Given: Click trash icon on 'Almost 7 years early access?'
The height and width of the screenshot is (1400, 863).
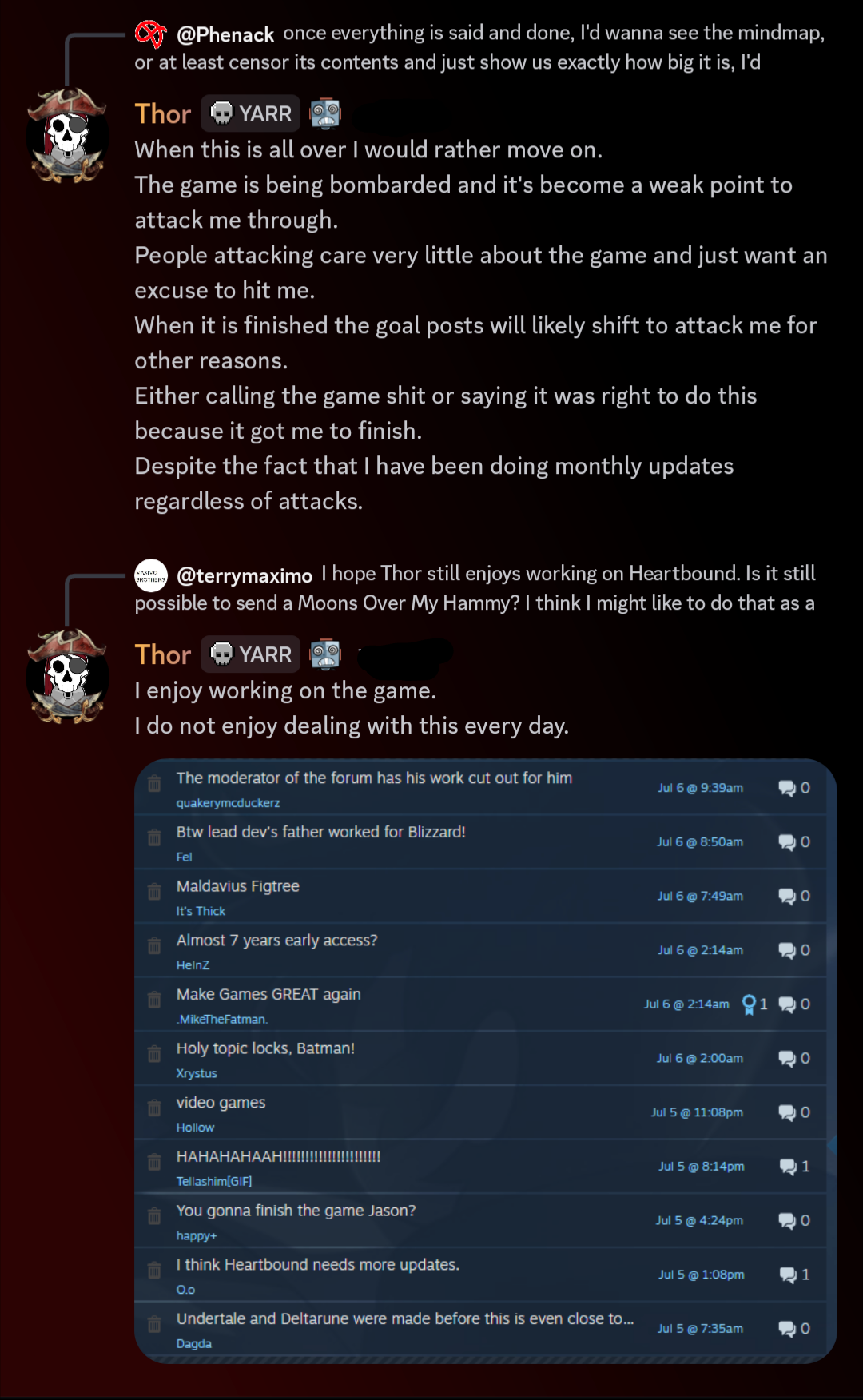Looking at the screenshot, I should tap(154, 946).
